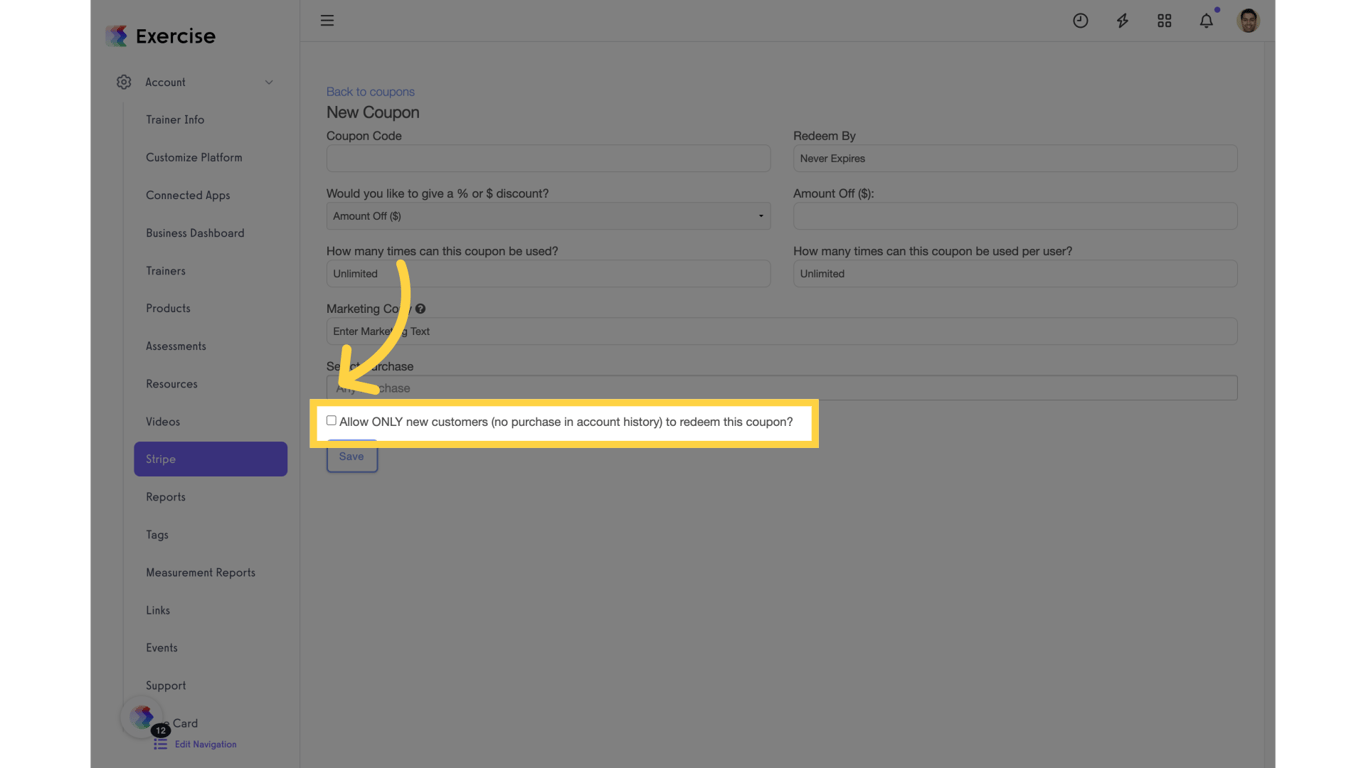
Task: Open the apps grid icon
Action: 1164,20
